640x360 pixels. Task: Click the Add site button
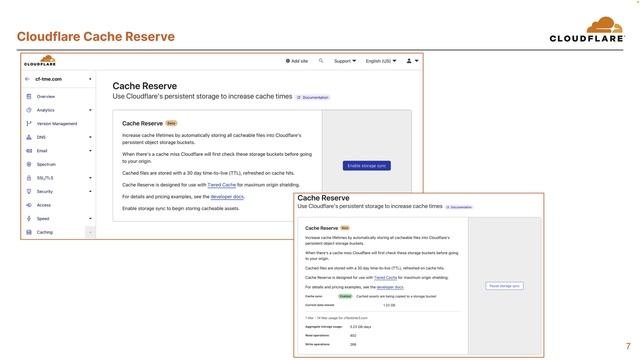tap(297, 61)
